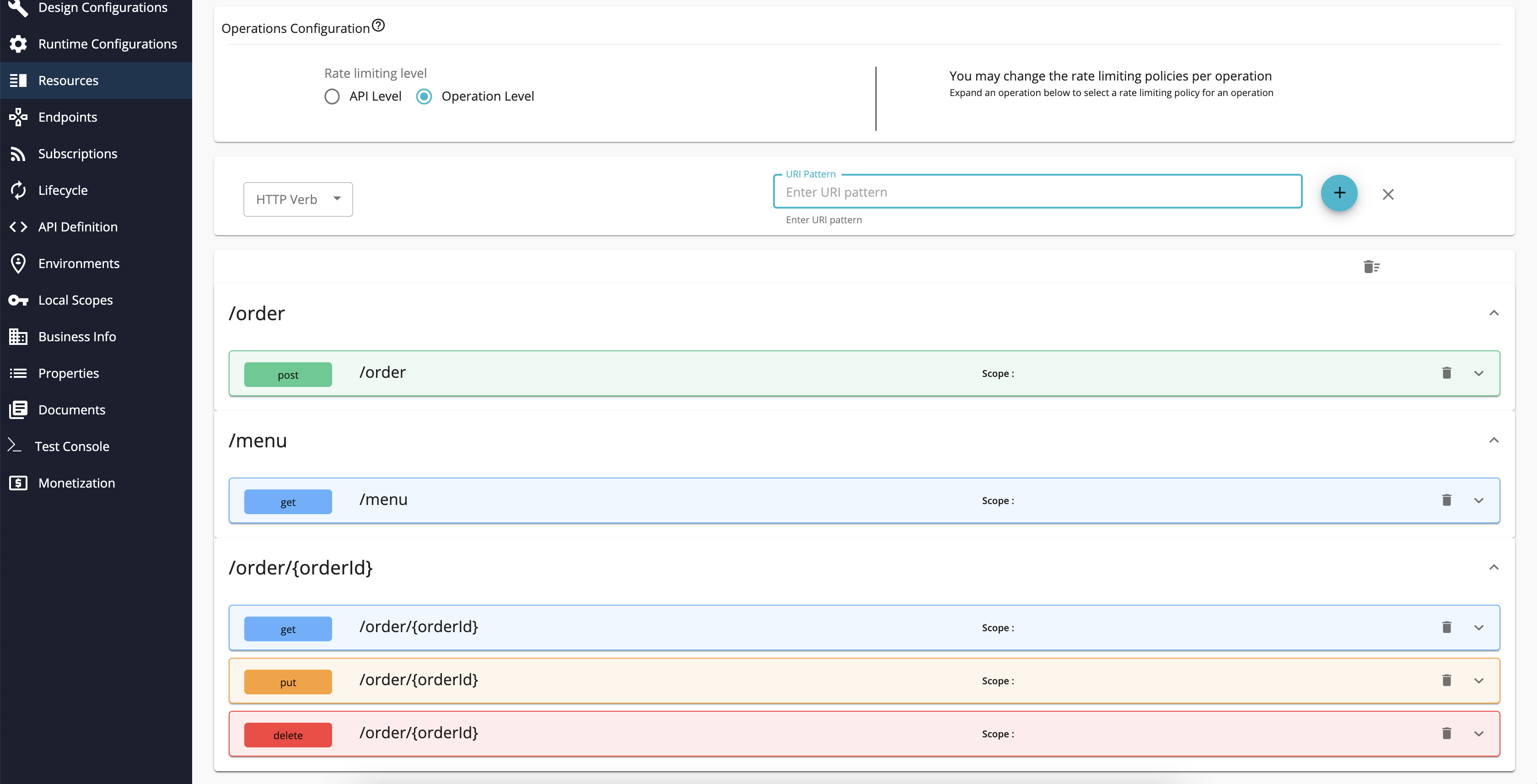Screen dimensions: 1537x784
Task: Add the new resource with the plus button
Action: click(1339, 193)
